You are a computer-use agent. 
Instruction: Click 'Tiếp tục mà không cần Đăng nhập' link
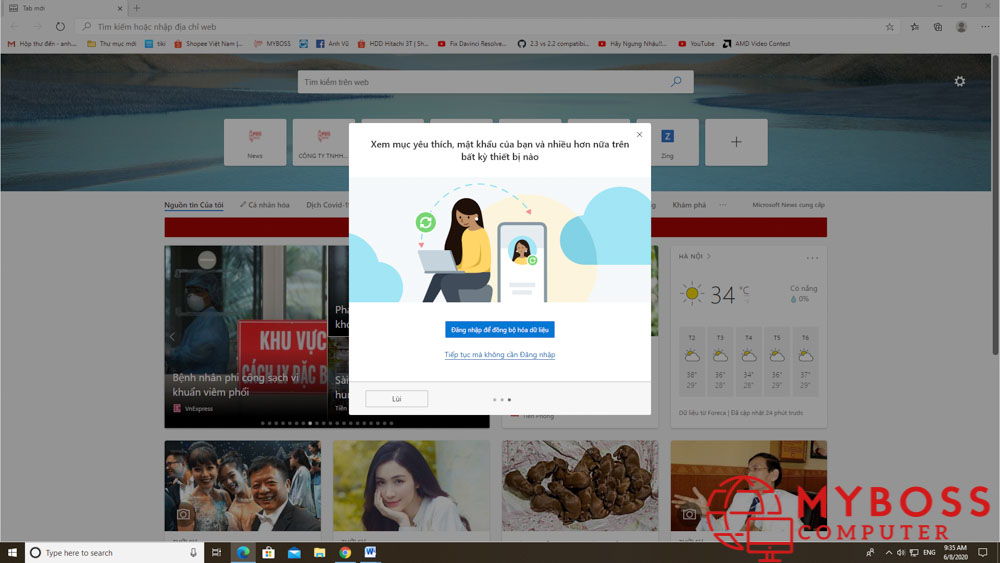tap(500, 355)
